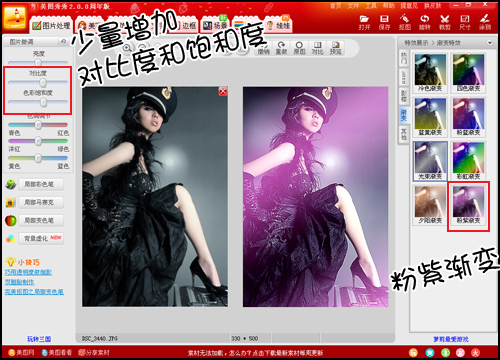500x360 pixels.
Task: Click the 对比 compare icon above canvas
Action: (x=317, y=48)
